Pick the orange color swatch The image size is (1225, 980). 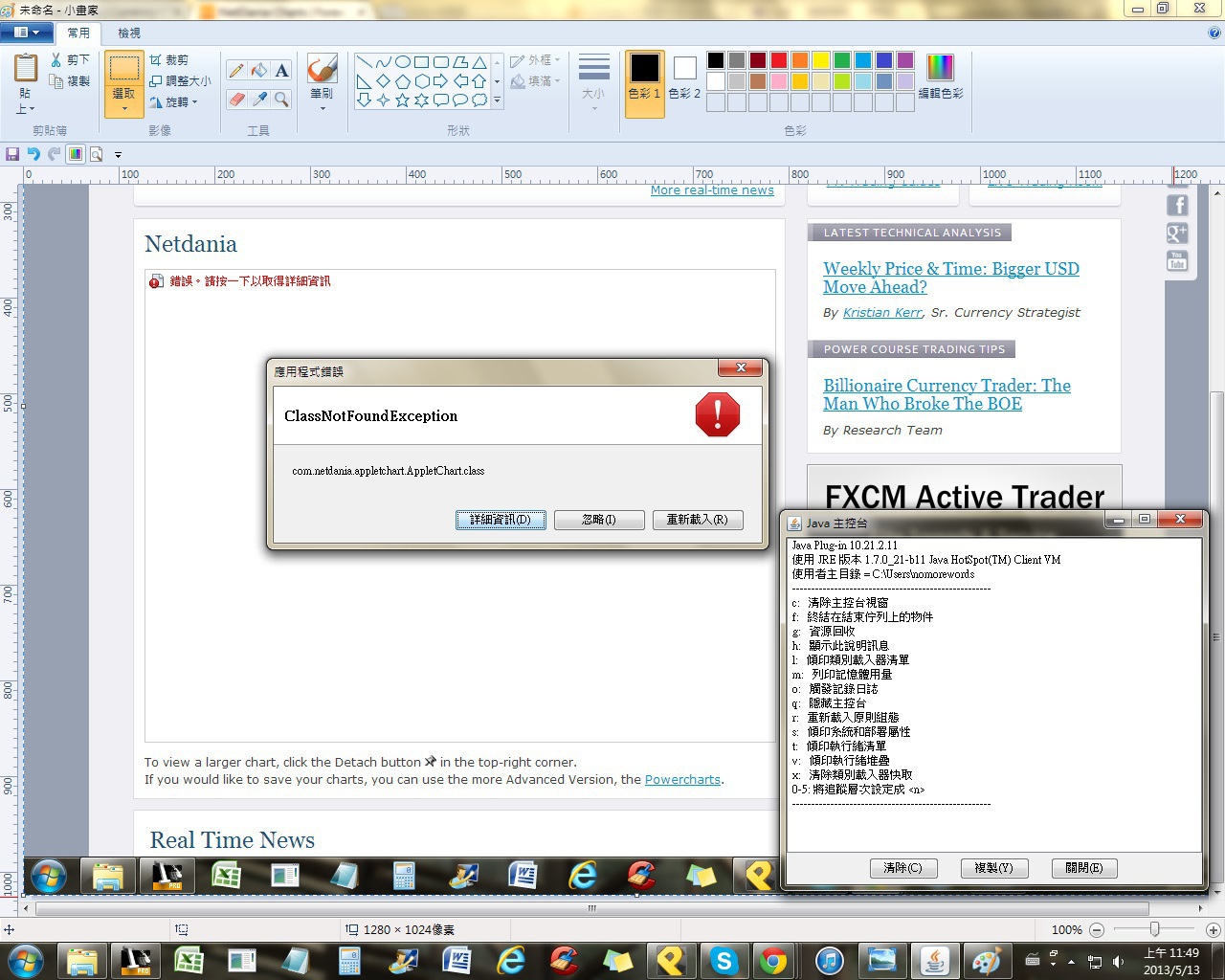800,60
